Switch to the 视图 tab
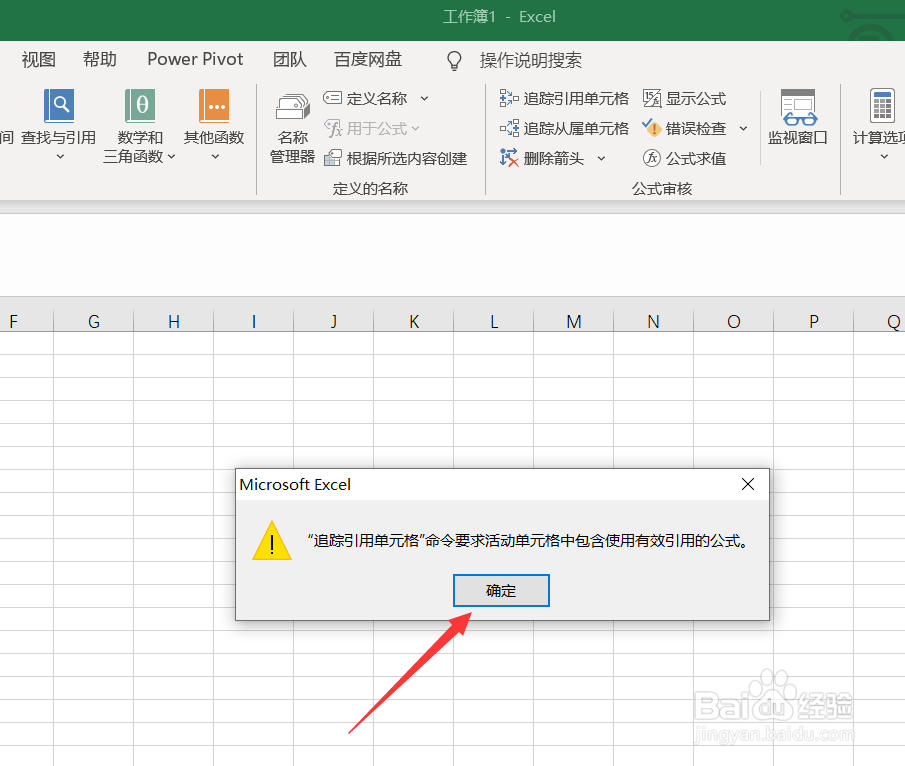 [x=39, y=59]
